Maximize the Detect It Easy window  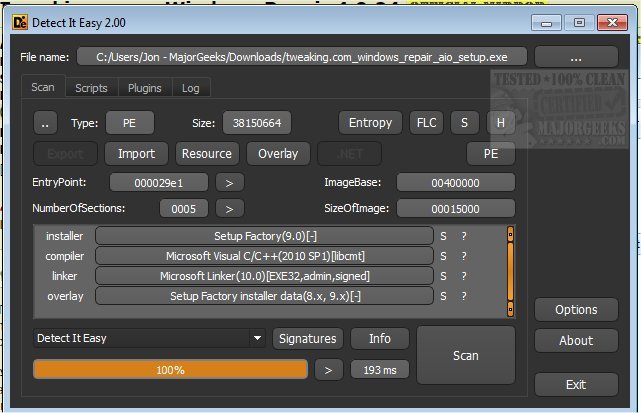579,22
